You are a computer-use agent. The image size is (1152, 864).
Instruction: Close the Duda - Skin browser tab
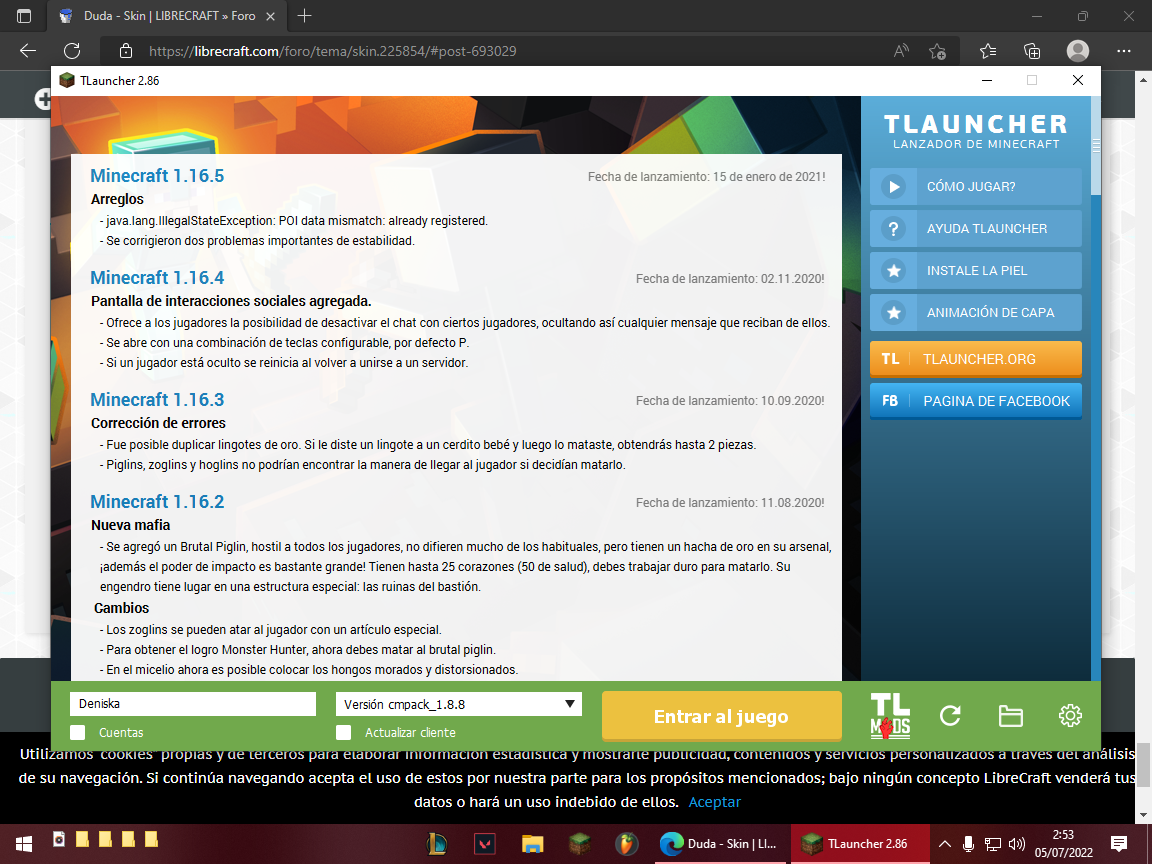click(x=270, y=15)
